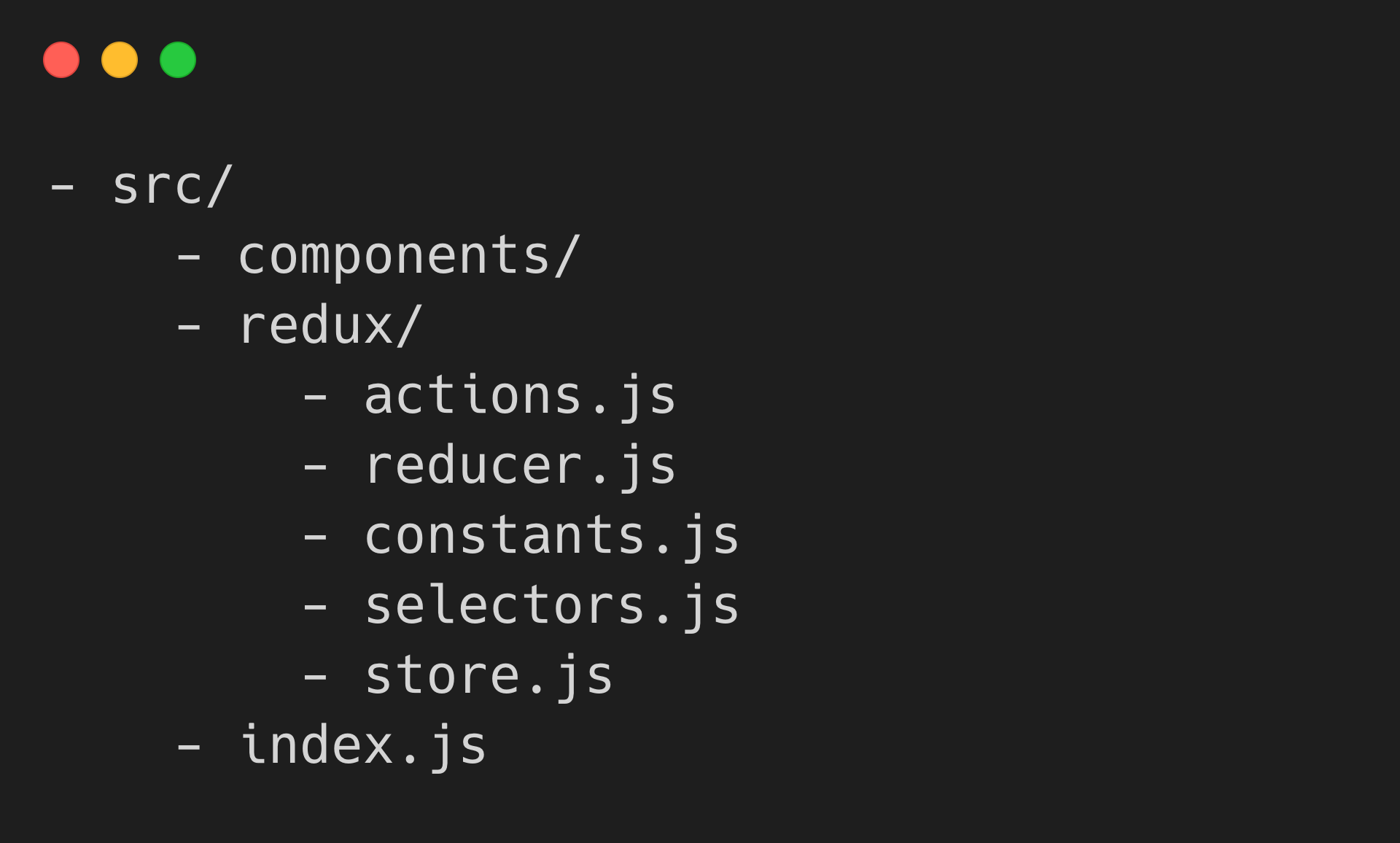1400x843 pixels.
Task: Click the dash bullet beside actions.js
Action: click(x=315, y=397)
